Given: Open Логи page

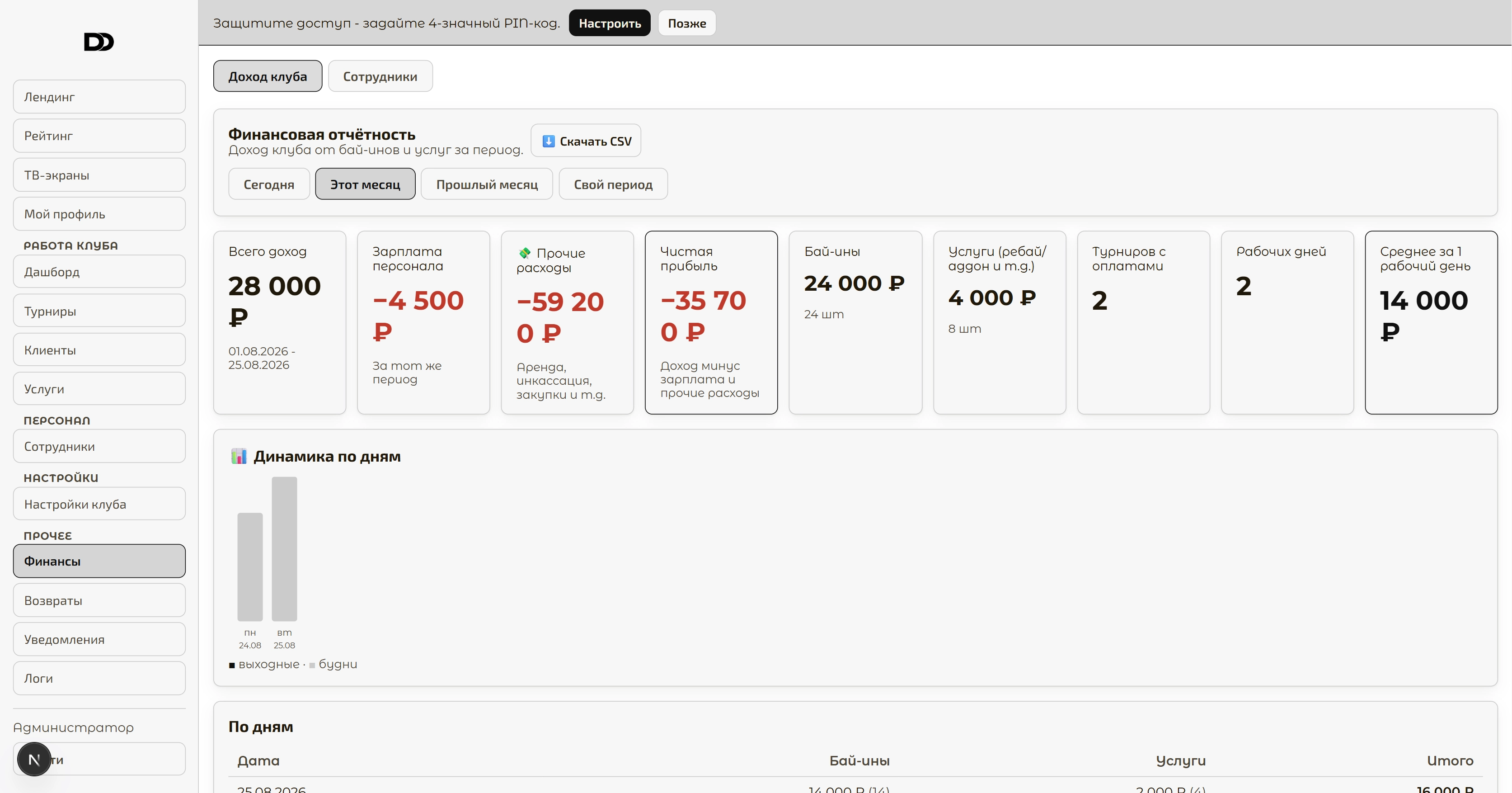Looking at the screenshot, I should [x=99, y=678].
